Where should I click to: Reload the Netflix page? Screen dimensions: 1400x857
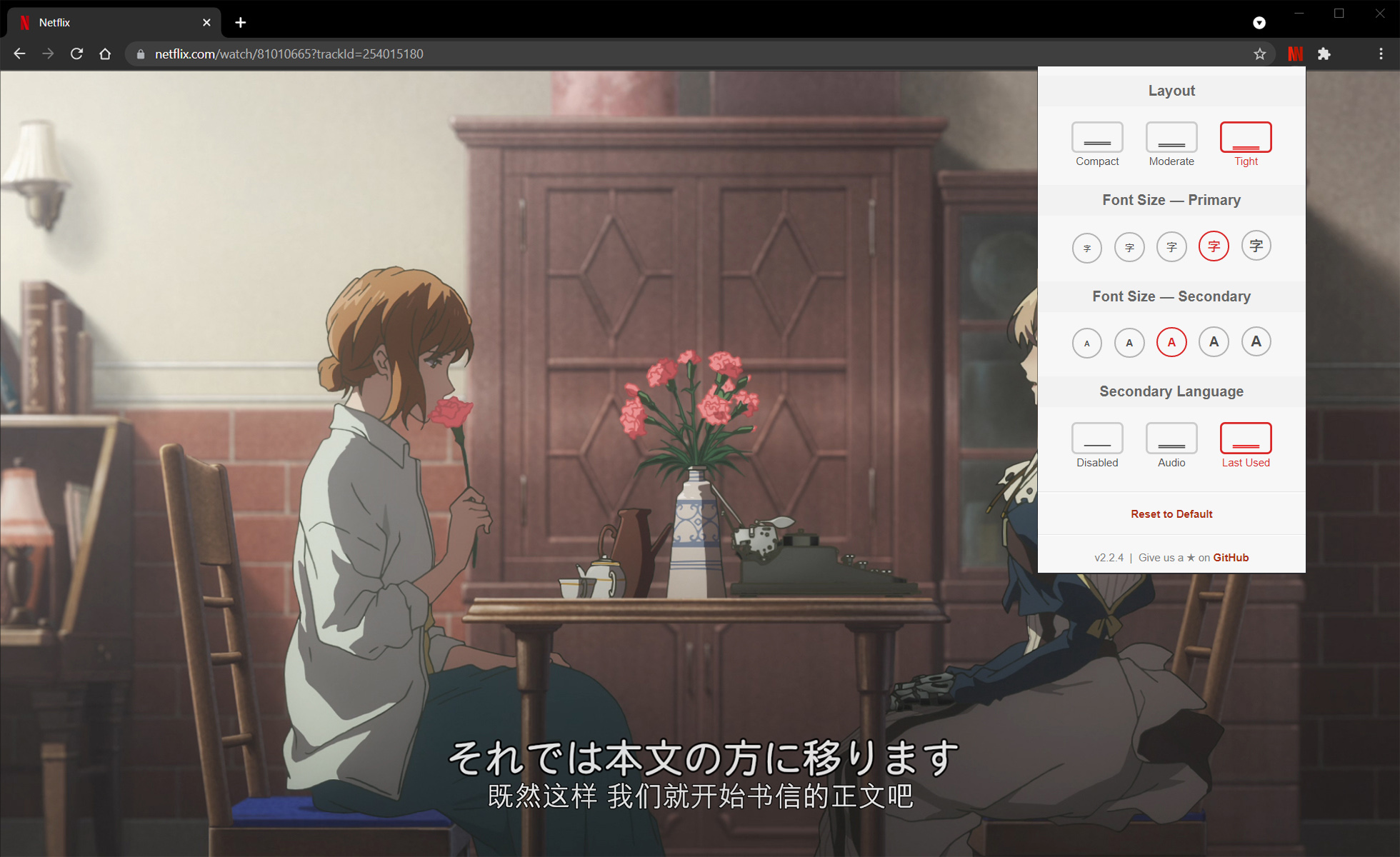pos(76,54)
